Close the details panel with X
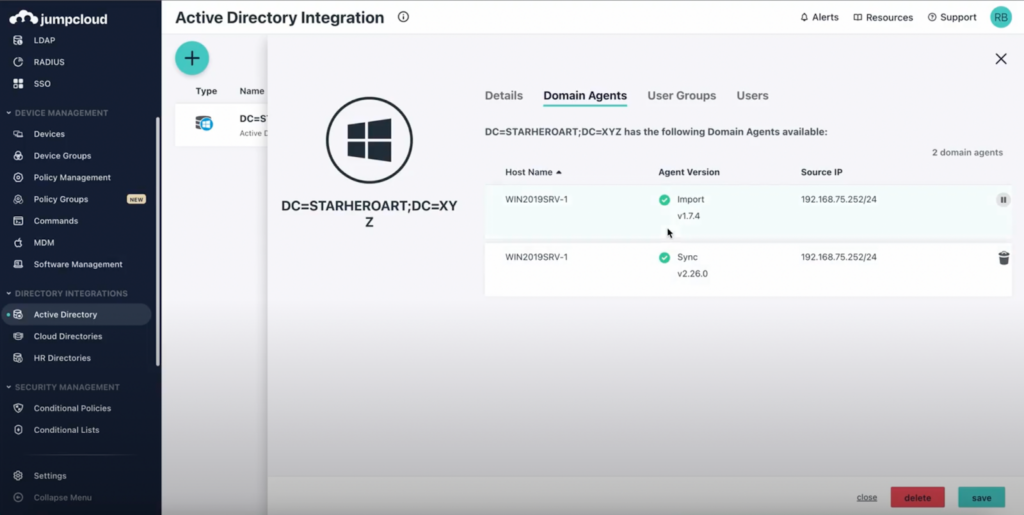Image resolution: width=1024 pixels, height=515 pixels. [x=1001, y=59]
